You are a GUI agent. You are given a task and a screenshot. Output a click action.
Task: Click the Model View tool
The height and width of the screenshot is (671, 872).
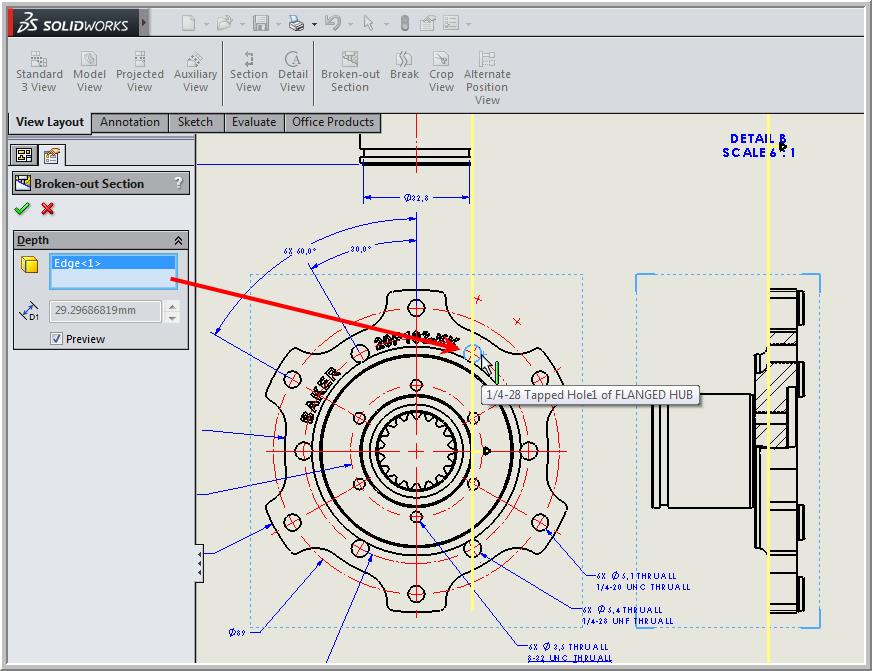click(89, 72)
